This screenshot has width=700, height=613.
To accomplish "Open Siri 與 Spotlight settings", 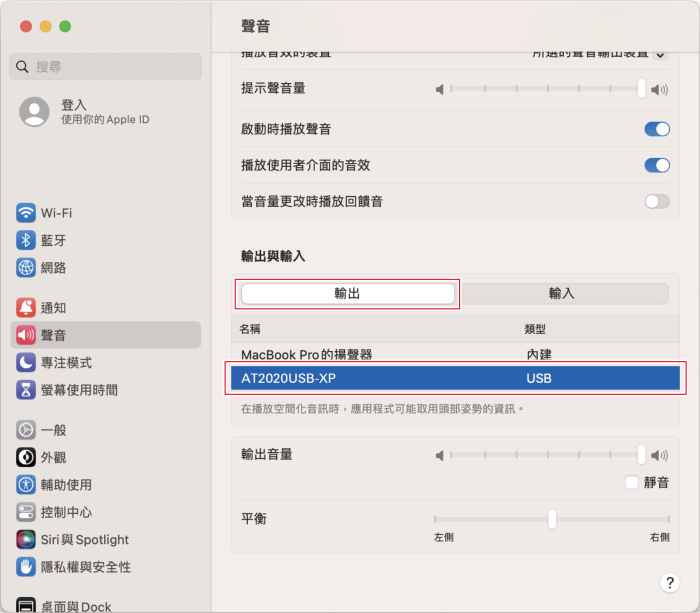I will click(84, 540).
